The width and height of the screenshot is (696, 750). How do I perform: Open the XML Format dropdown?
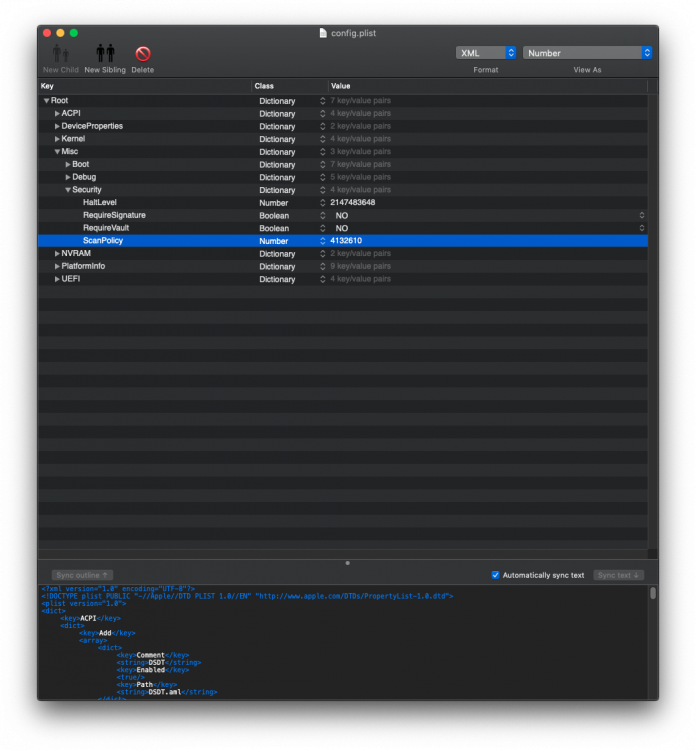486,53
